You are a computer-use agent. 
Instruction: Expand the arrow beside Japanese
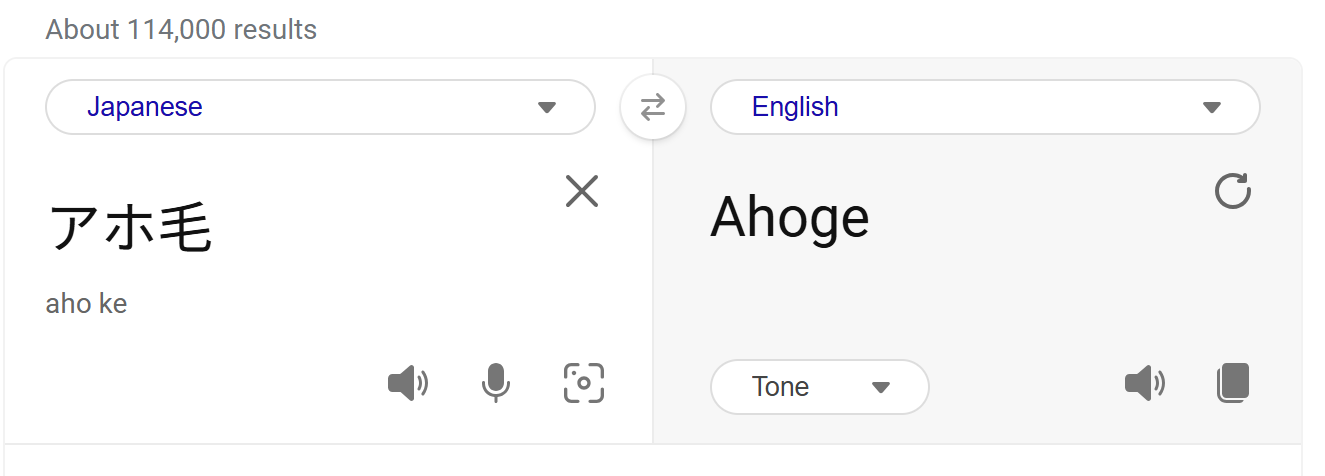point(546,107)
